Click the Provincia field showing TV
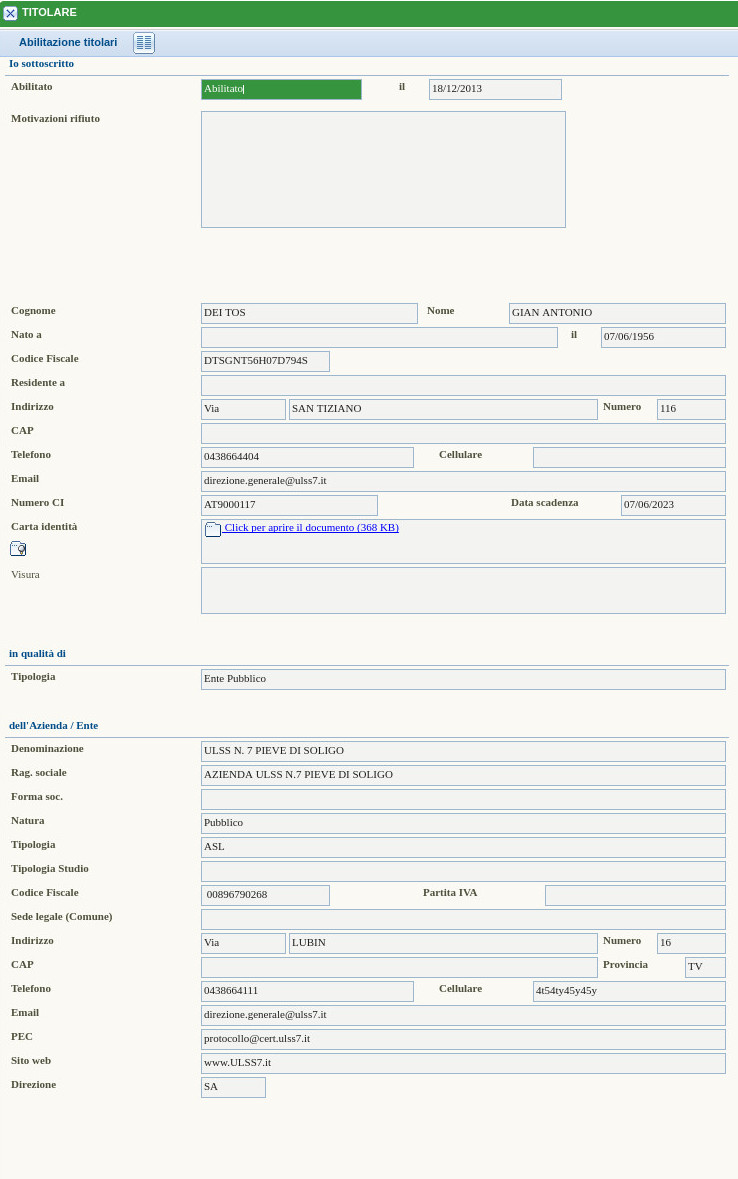This screenshot has height=1179, width=738. click(705, 967)
